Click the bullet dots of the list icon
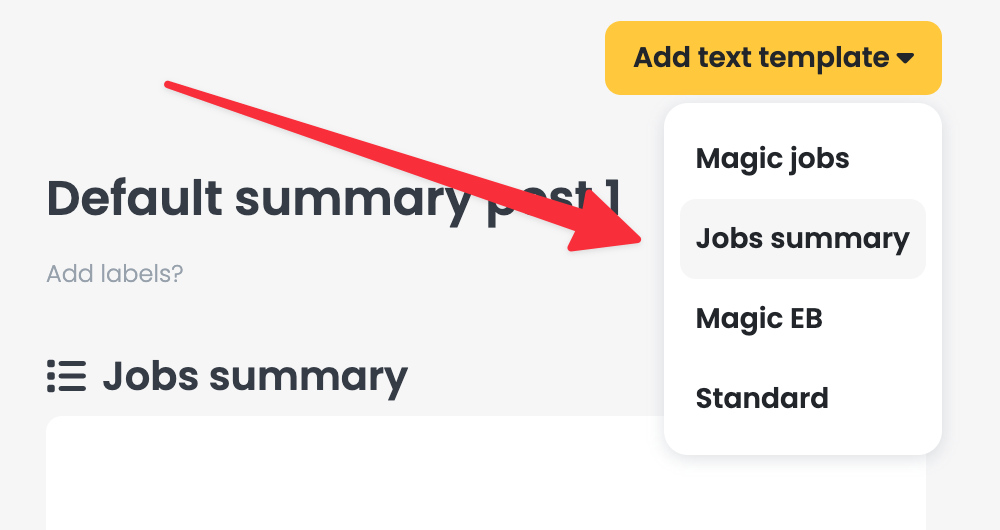This screenshot has height=530, width=1000. pos(51,376)
